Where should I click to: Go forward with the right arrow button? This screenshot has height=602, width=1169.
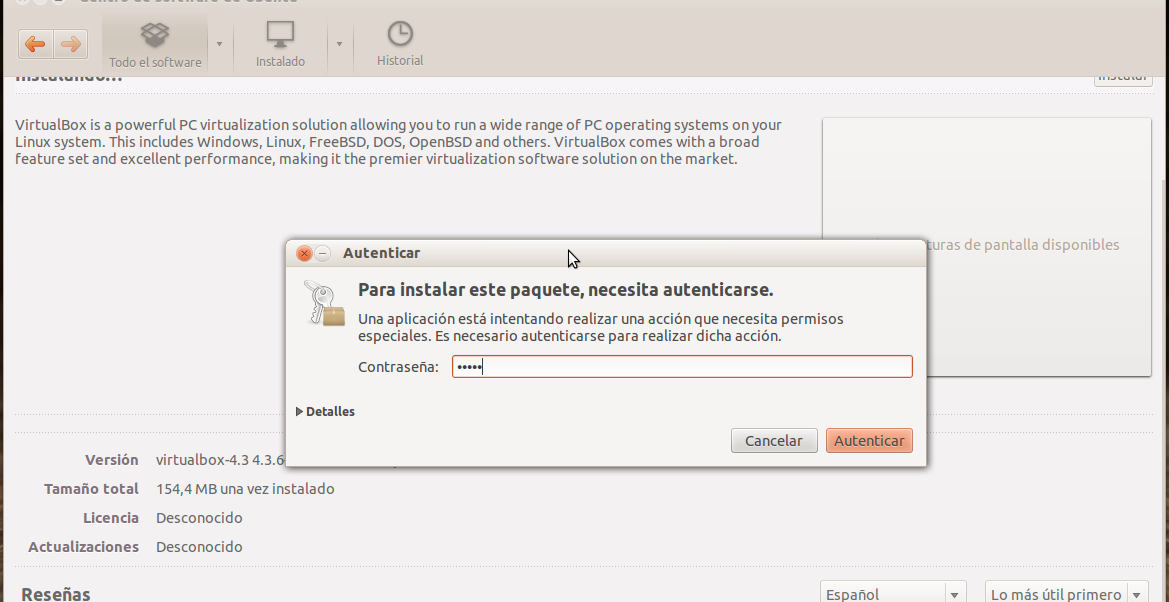71,44
